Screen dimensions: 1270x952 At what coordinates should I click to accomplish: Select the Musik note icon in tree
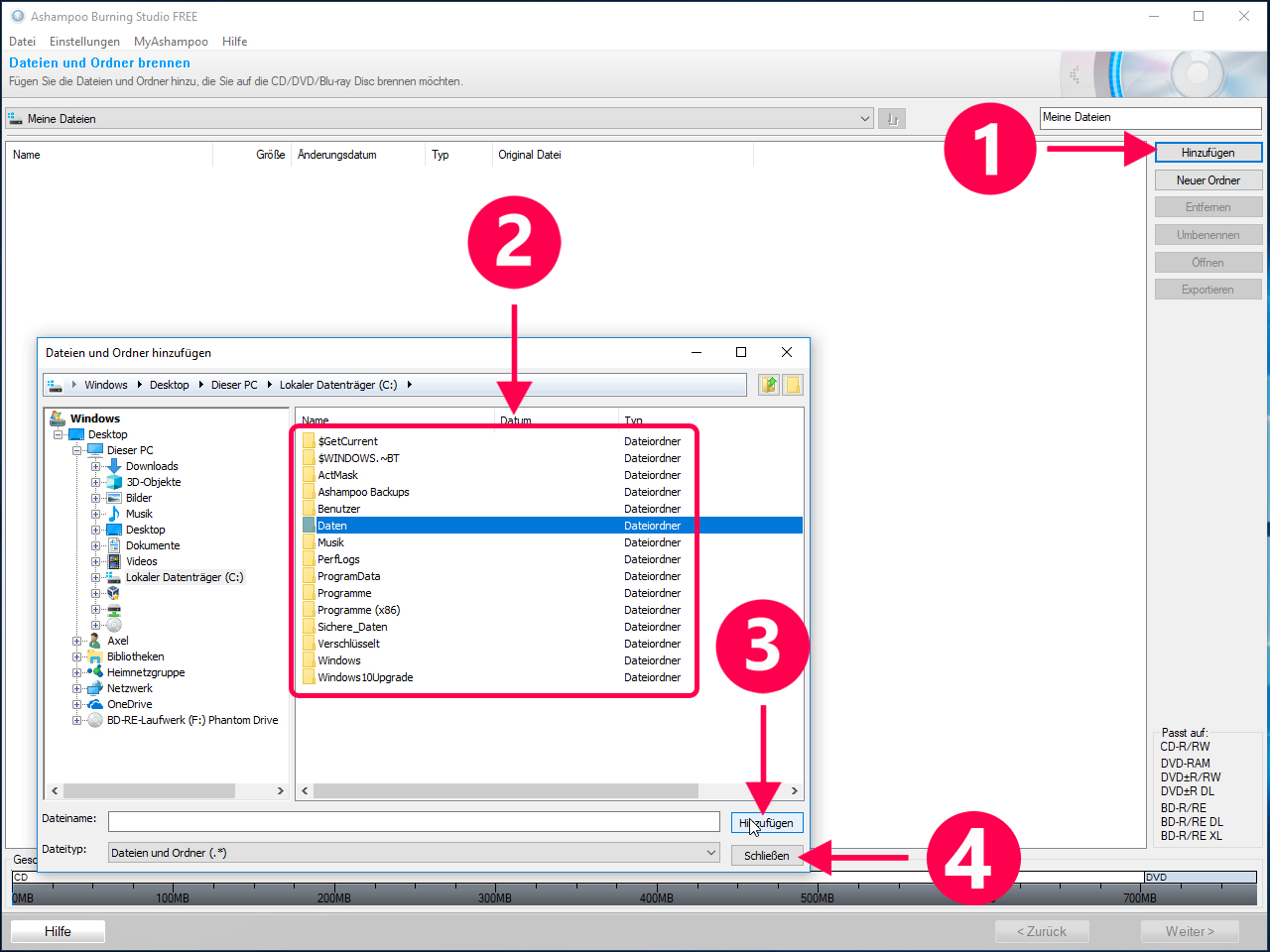pyautogui.click(x=114, y=514)
